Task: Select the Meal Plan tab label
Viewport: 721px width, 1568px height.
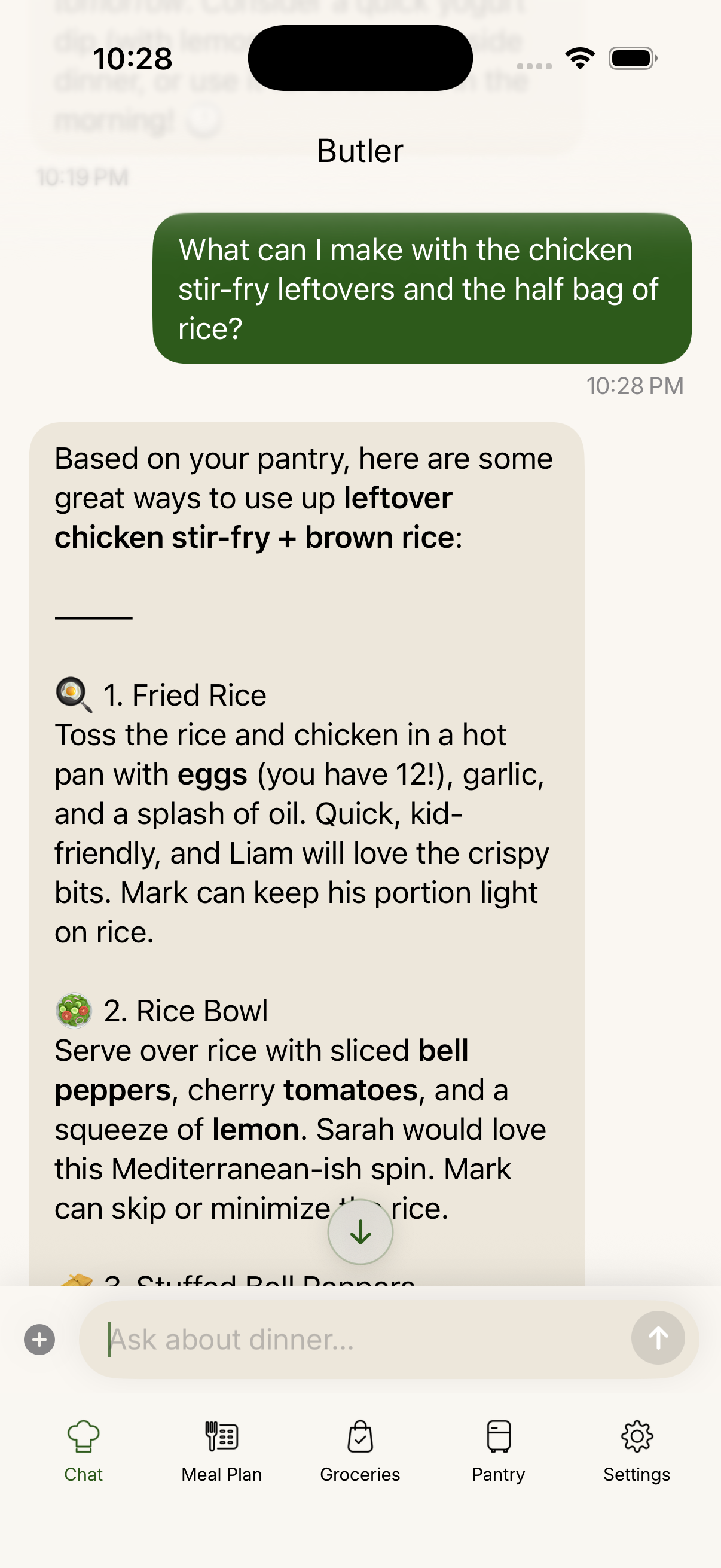Action: [x=221, y=1474]
